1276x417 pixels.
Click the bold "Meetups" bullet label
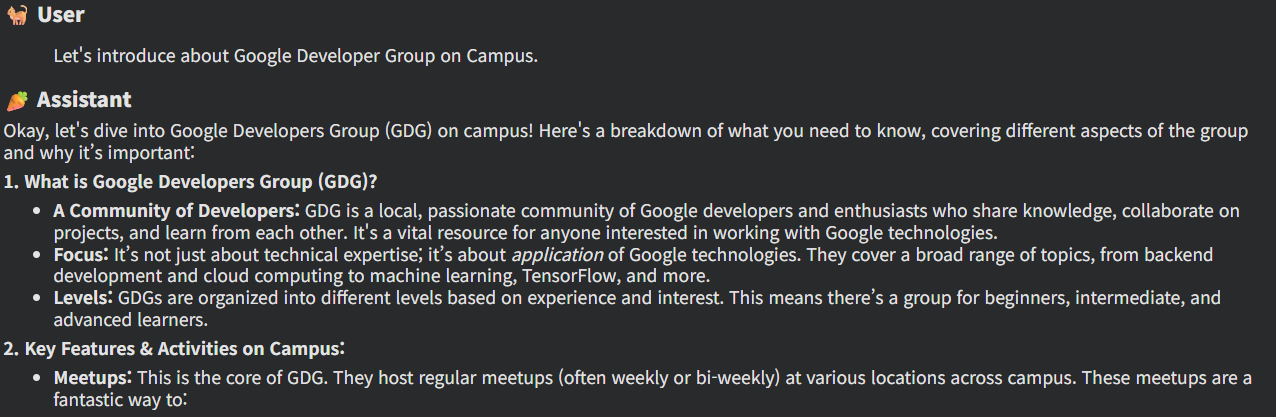pos(92,379)
